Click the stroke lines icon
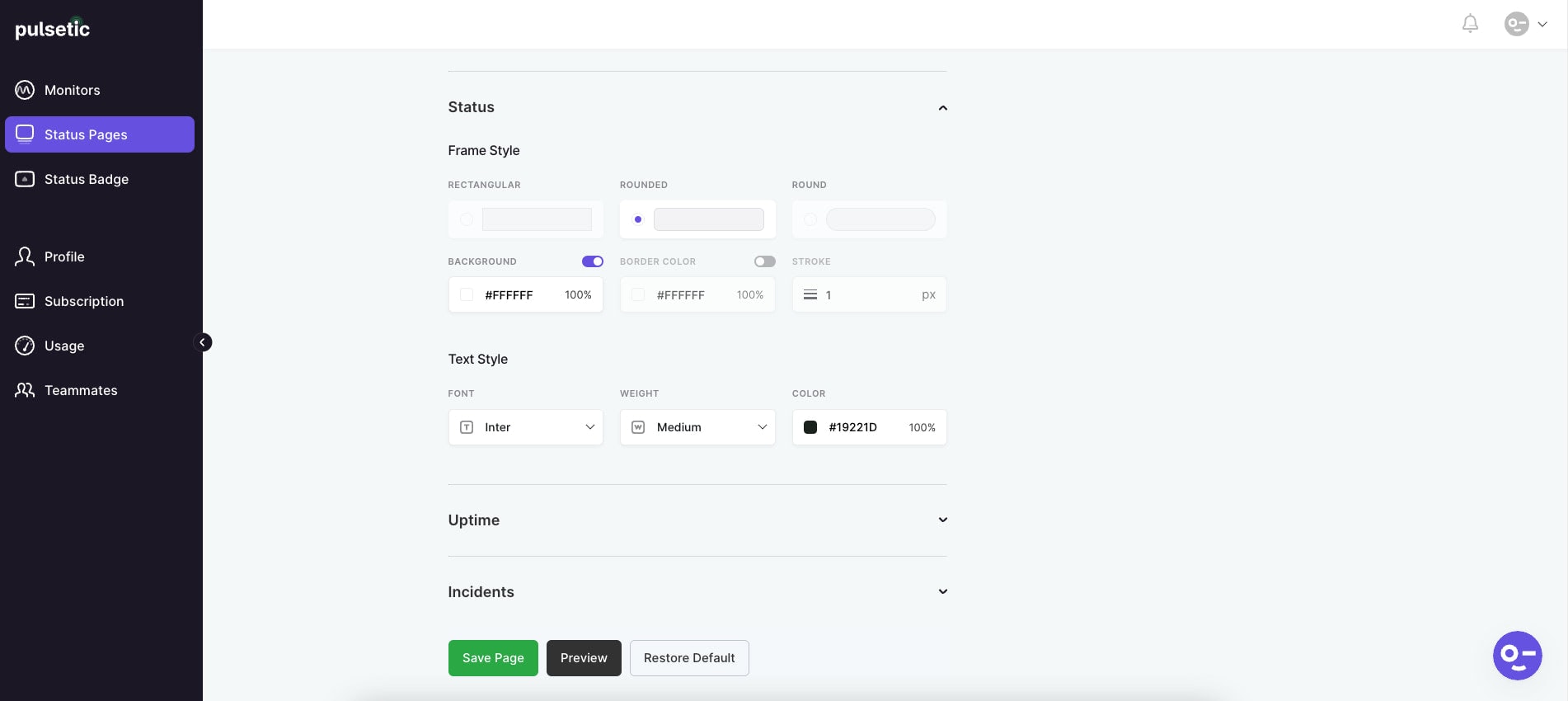Image resolution: width=1568 pixels, height=701 pixels. tap(810, 294)
